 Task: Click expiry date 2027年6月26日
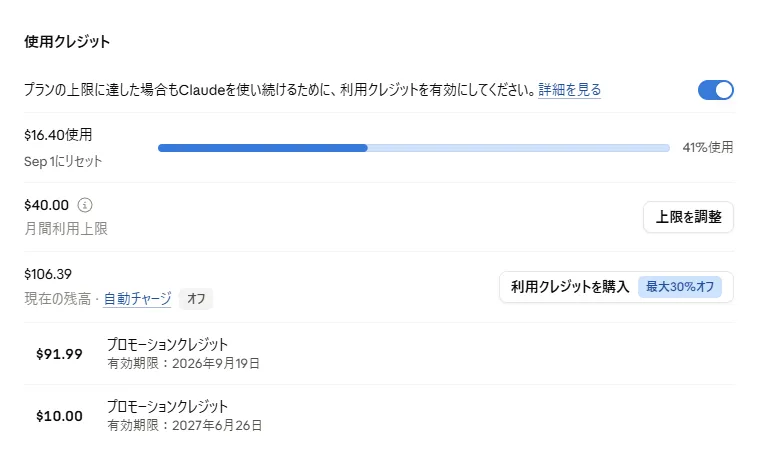coord(217,425)
